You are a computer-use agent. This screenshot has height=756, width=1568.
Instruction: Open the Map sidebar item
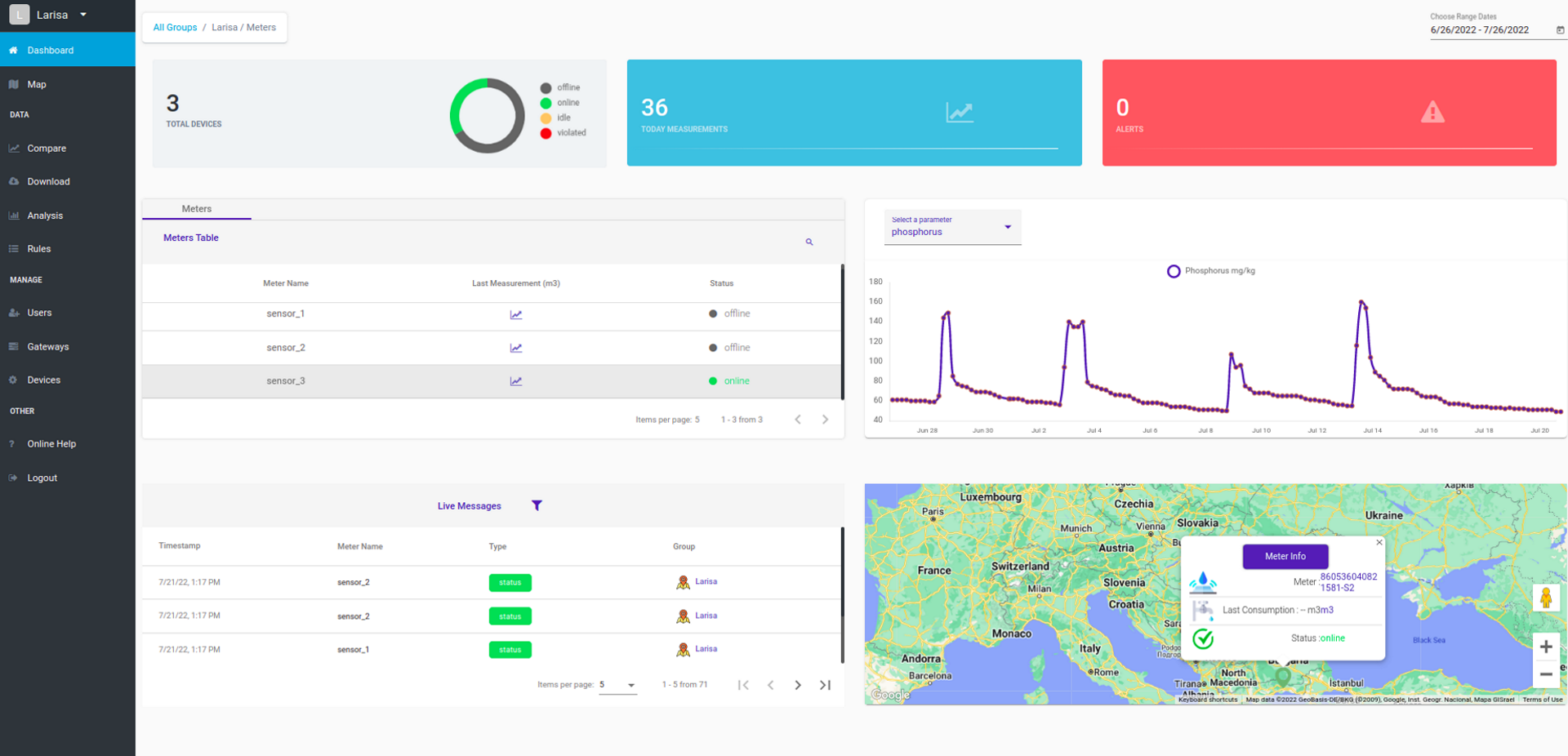point(67,84)
